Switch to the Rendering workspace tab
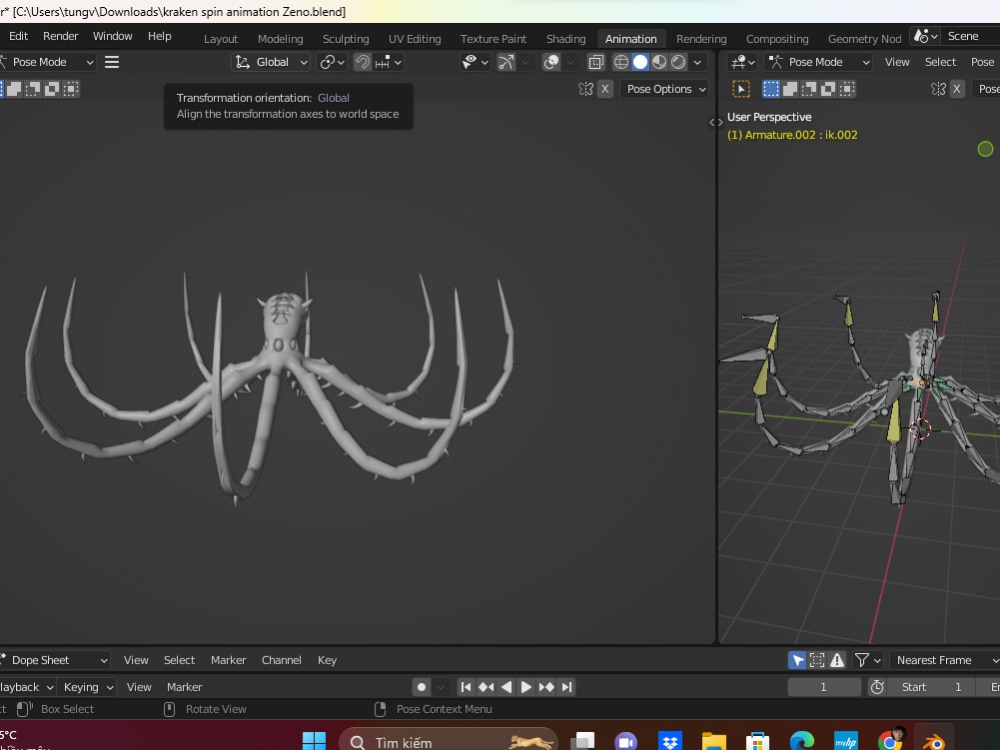 pyautogui.click(x=701, y=39)
